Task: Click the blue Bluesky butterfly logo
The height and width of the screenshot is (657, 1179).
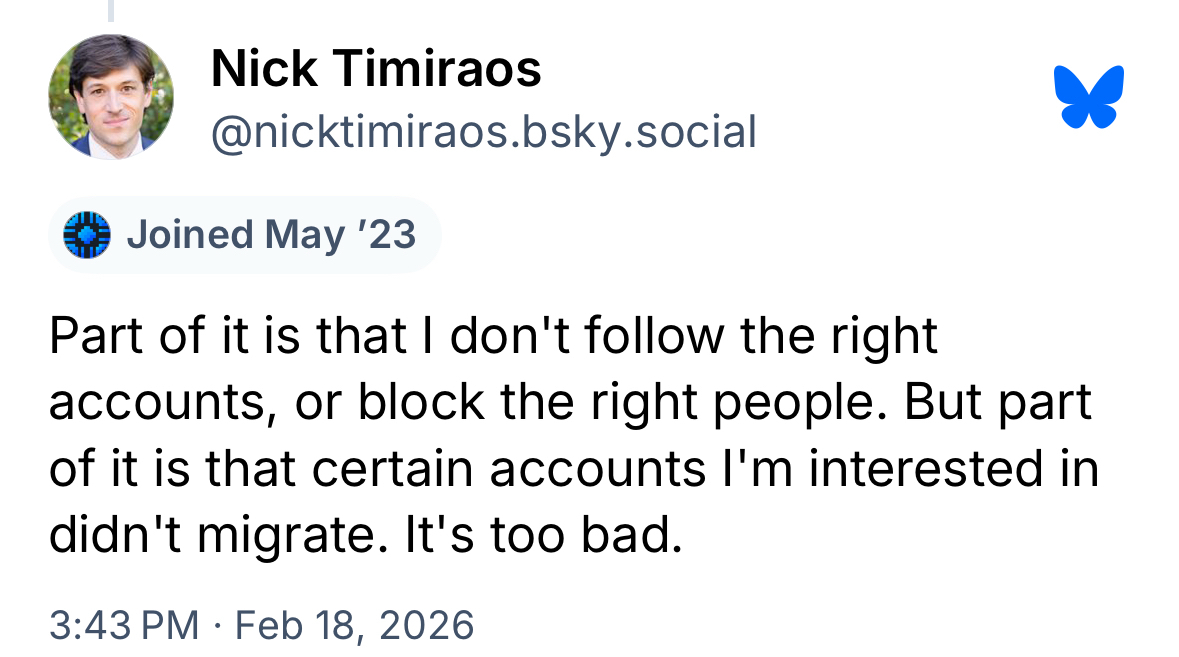Action: (x=1089, y=97)
